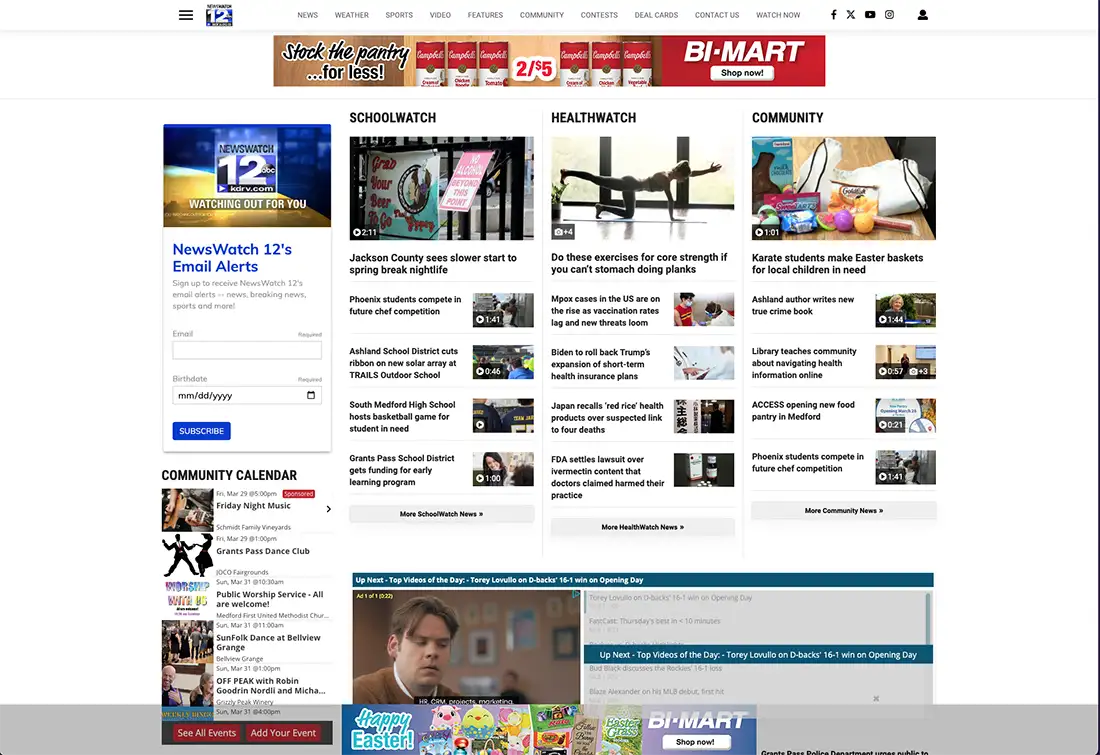Open the Video menu
This screenshot has height=755, width=1100.
click(441, 15)
